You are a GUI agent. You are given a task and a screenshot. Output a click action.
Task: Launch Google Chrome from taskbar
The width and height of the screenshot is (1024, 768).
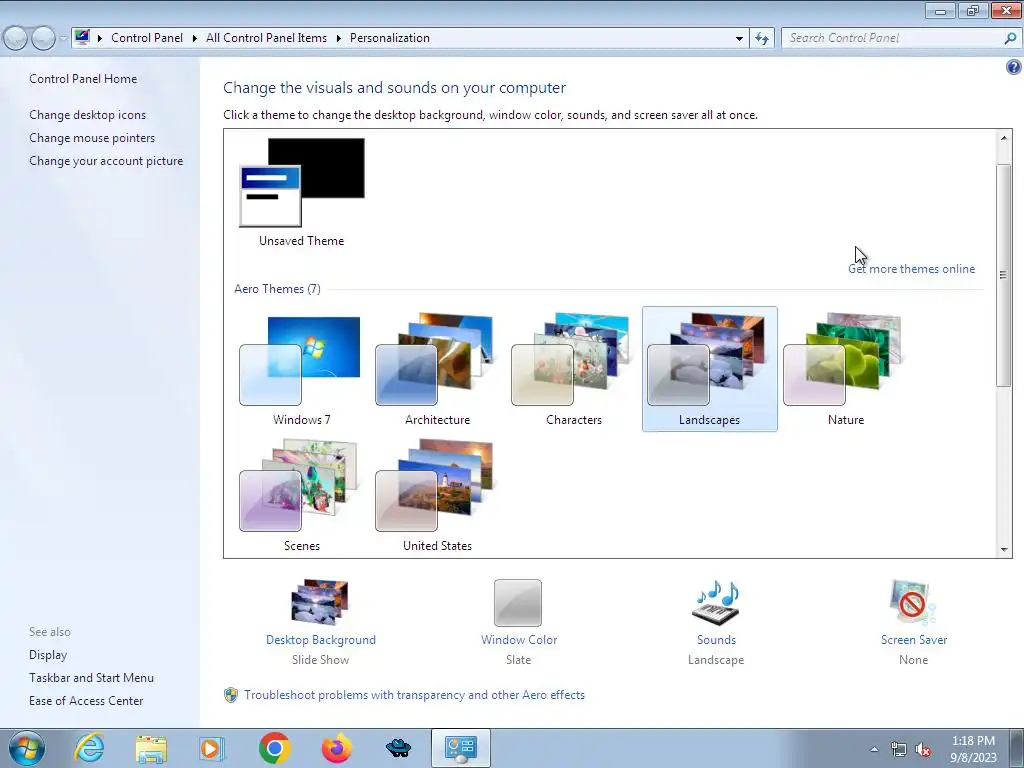click(x=274, y=748)
